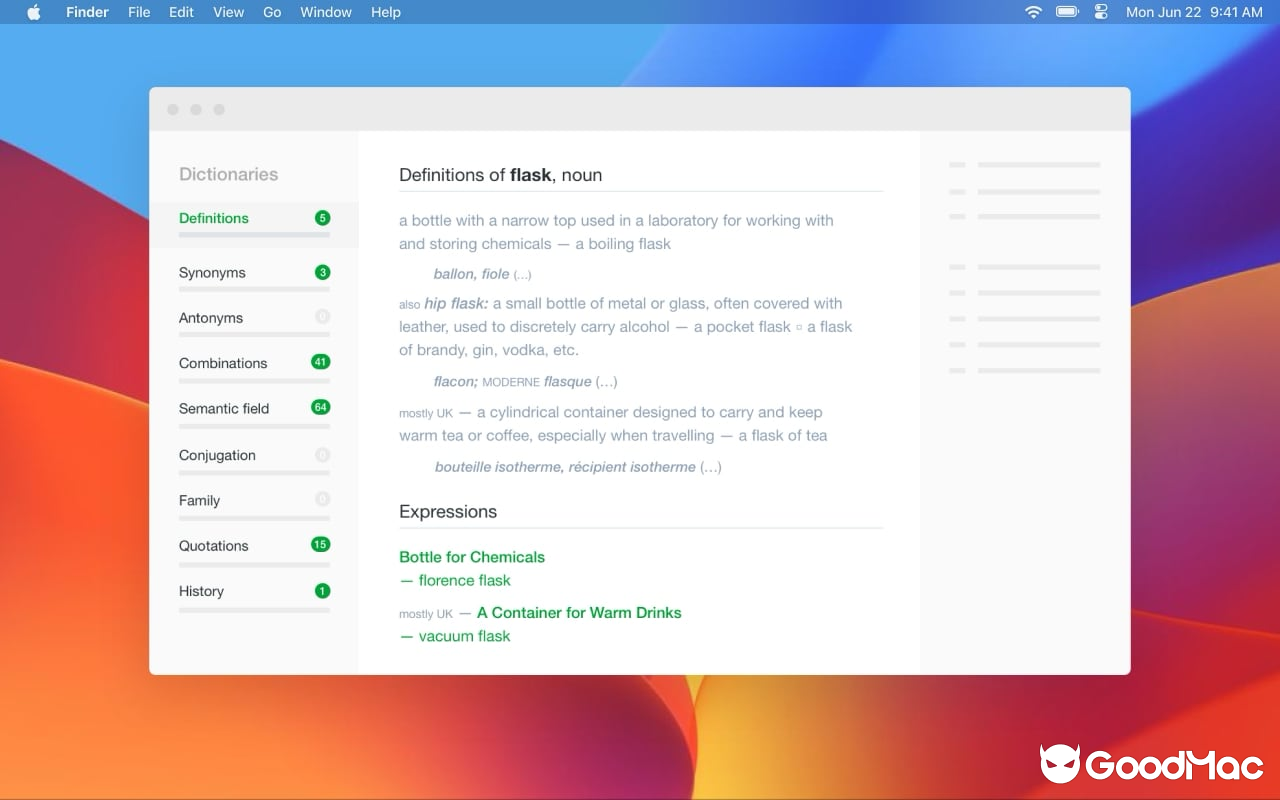Open the "vacuum flask" expression
Screen dimensions: 1280x800
tap(465, 636)
